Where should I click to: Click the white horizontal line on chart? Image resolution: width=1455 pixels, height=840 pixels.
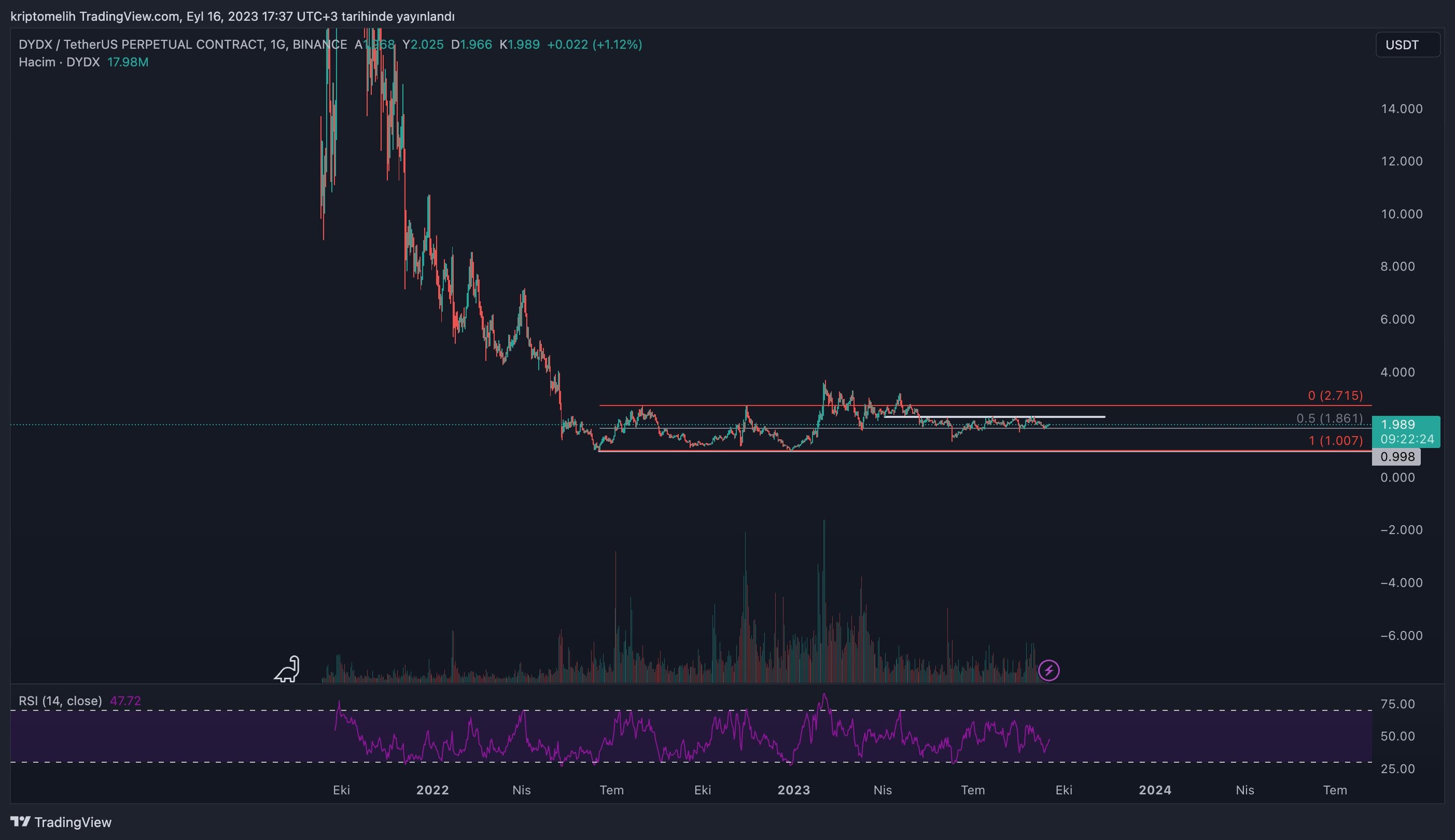995,416
